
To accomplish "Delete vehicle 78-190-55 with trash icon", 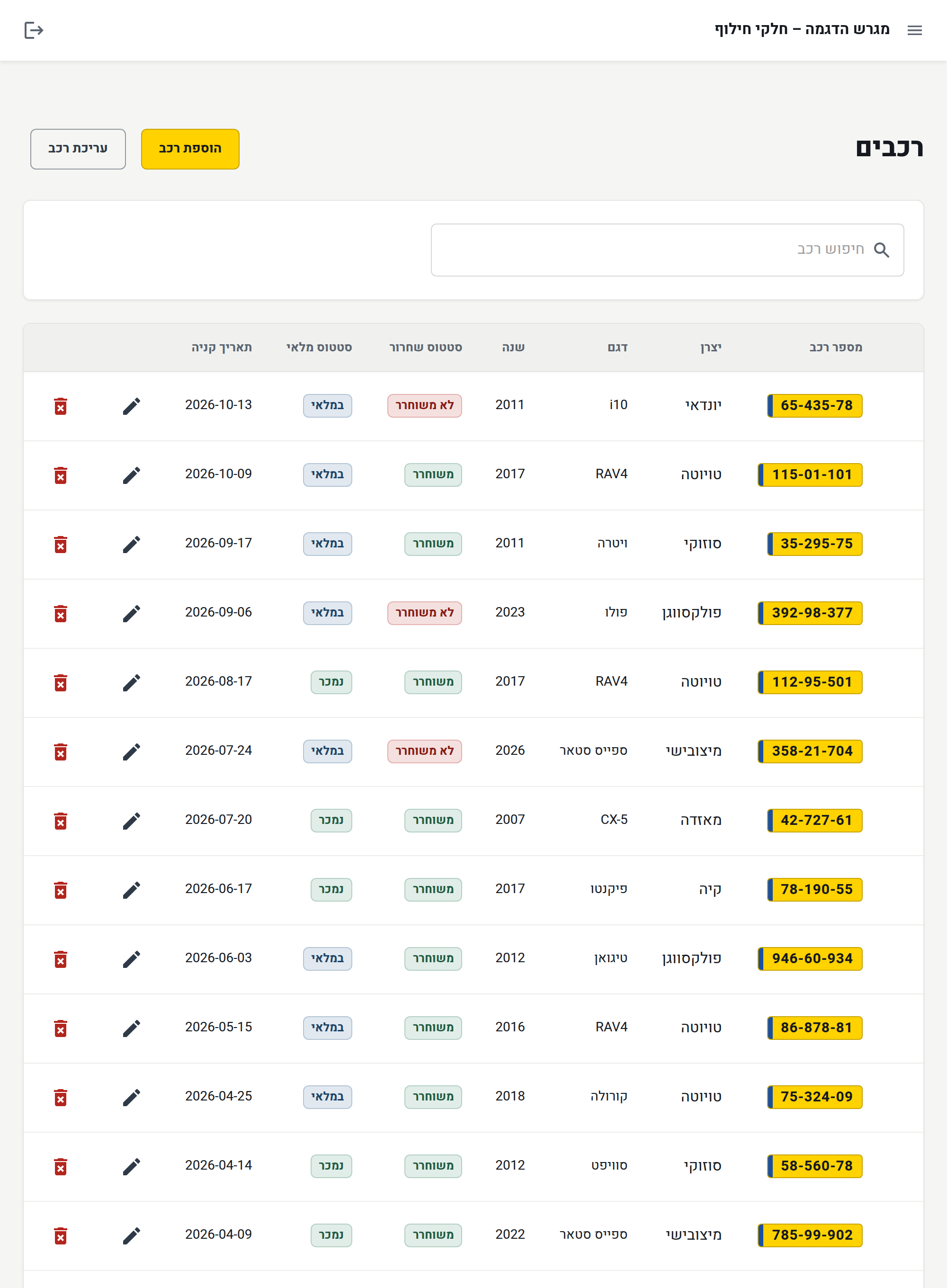I will (61, 890).
